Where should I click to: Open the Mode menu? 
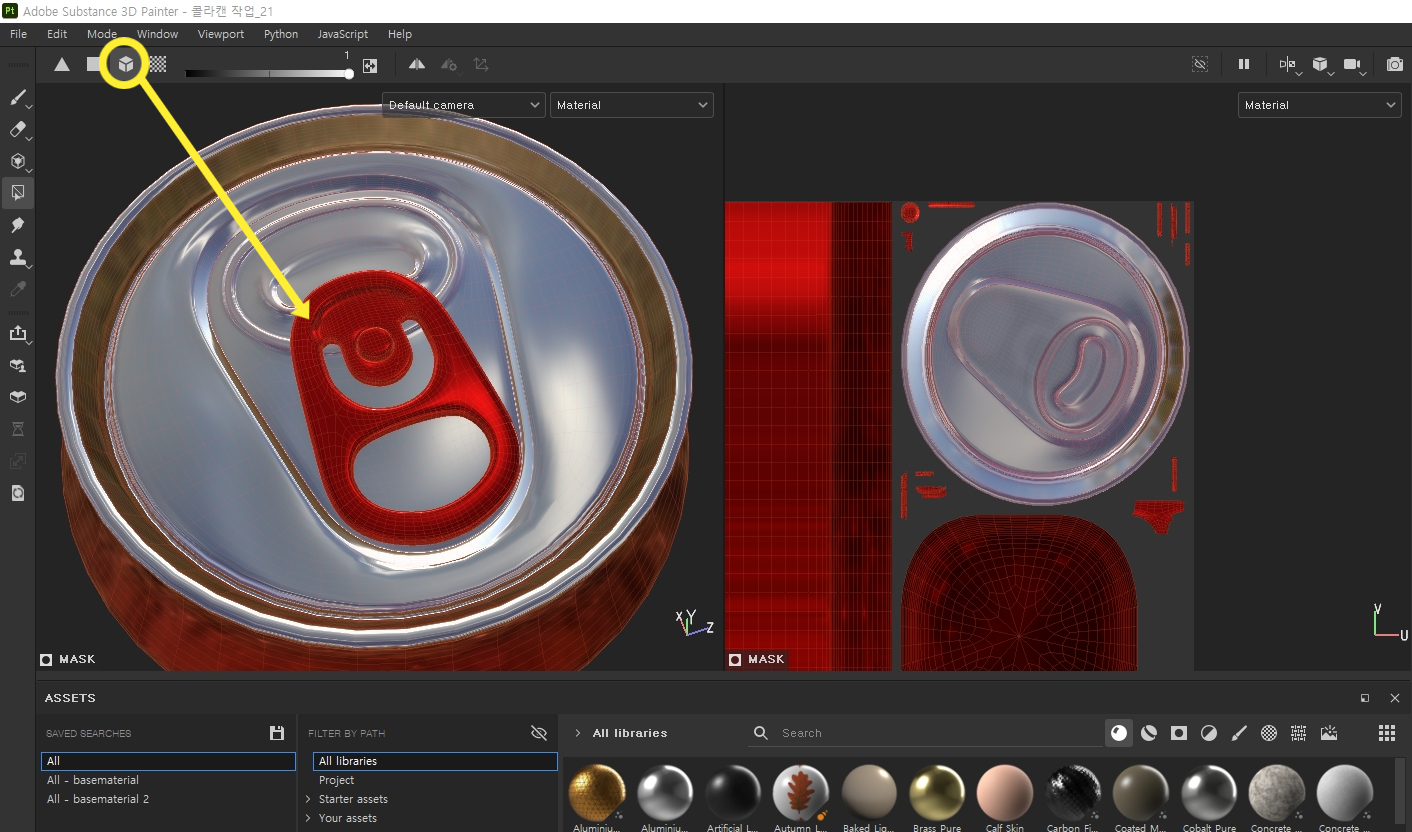tap(102, 34)
